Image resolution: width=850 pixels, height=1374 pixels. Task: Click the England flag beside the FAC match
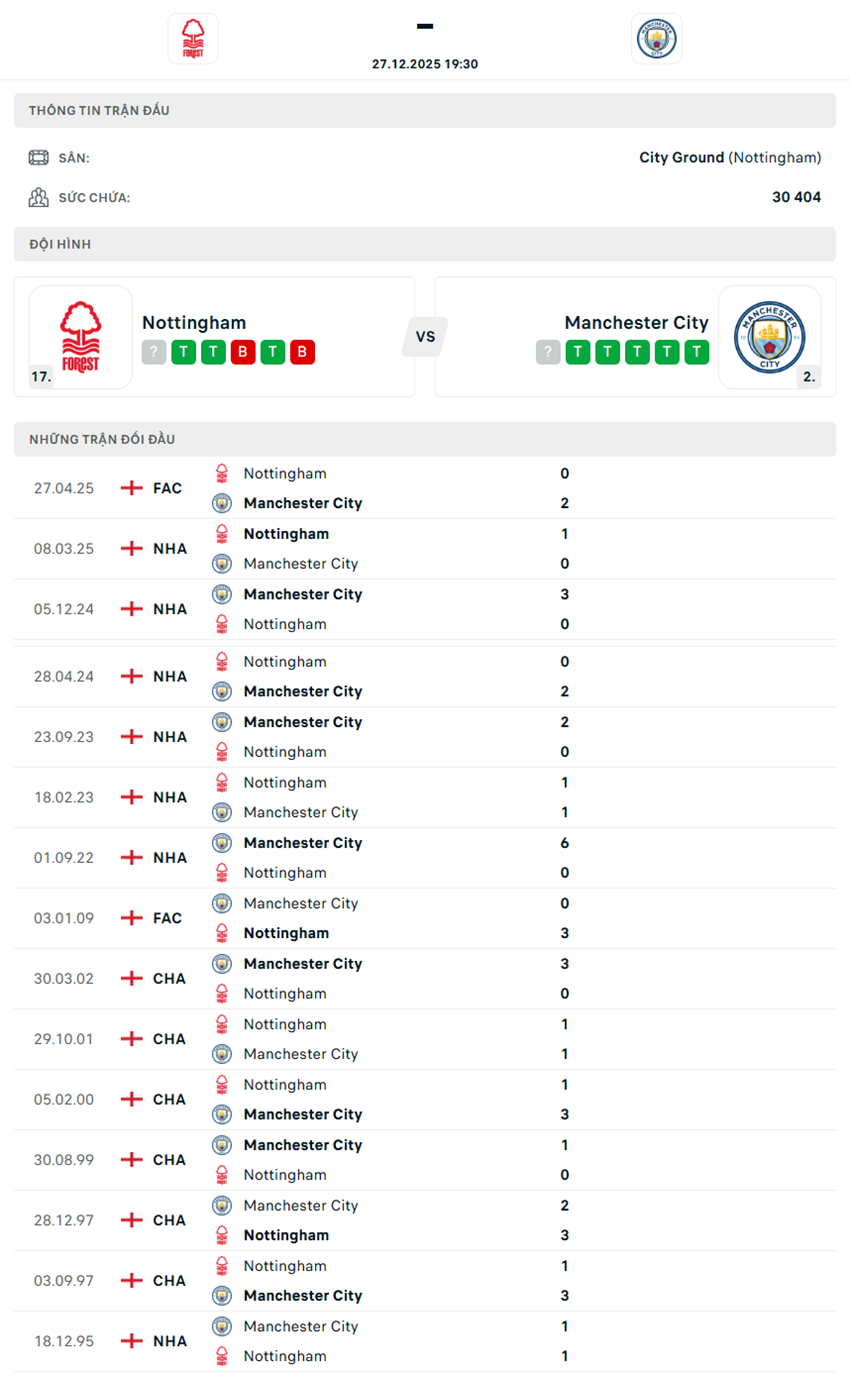tap(131, 488)
